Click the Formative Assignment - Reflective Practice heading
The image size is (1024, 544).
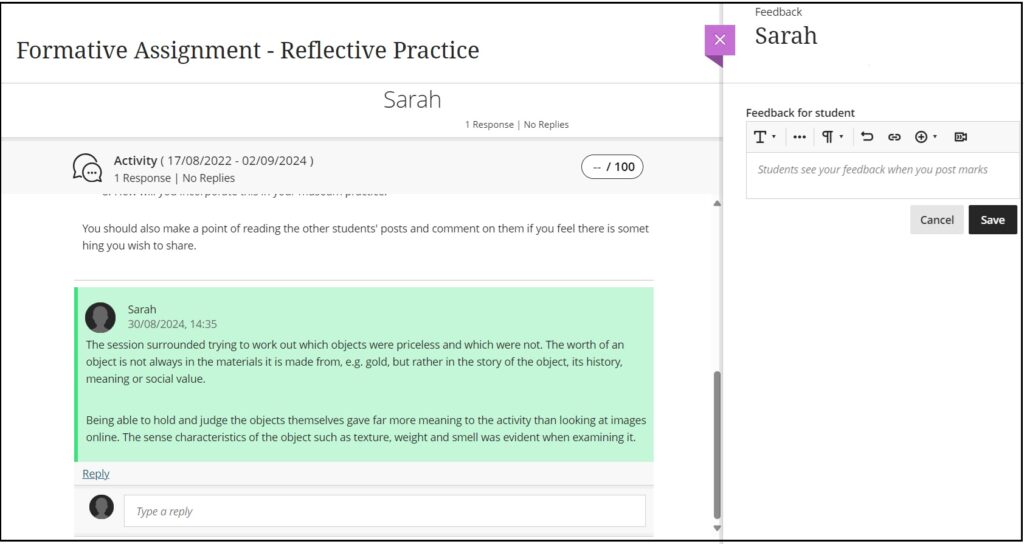click(x=248, y=50)
